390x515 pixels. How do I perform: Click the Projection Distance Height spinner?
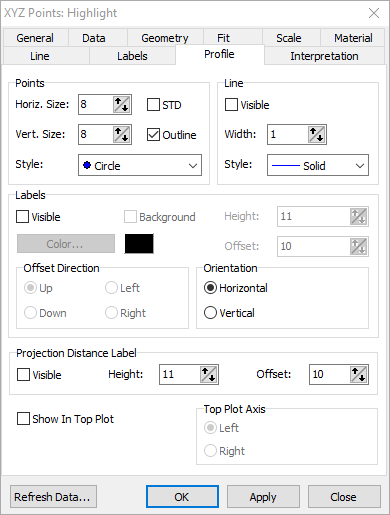pyautogui.click(x=209, y=374)
